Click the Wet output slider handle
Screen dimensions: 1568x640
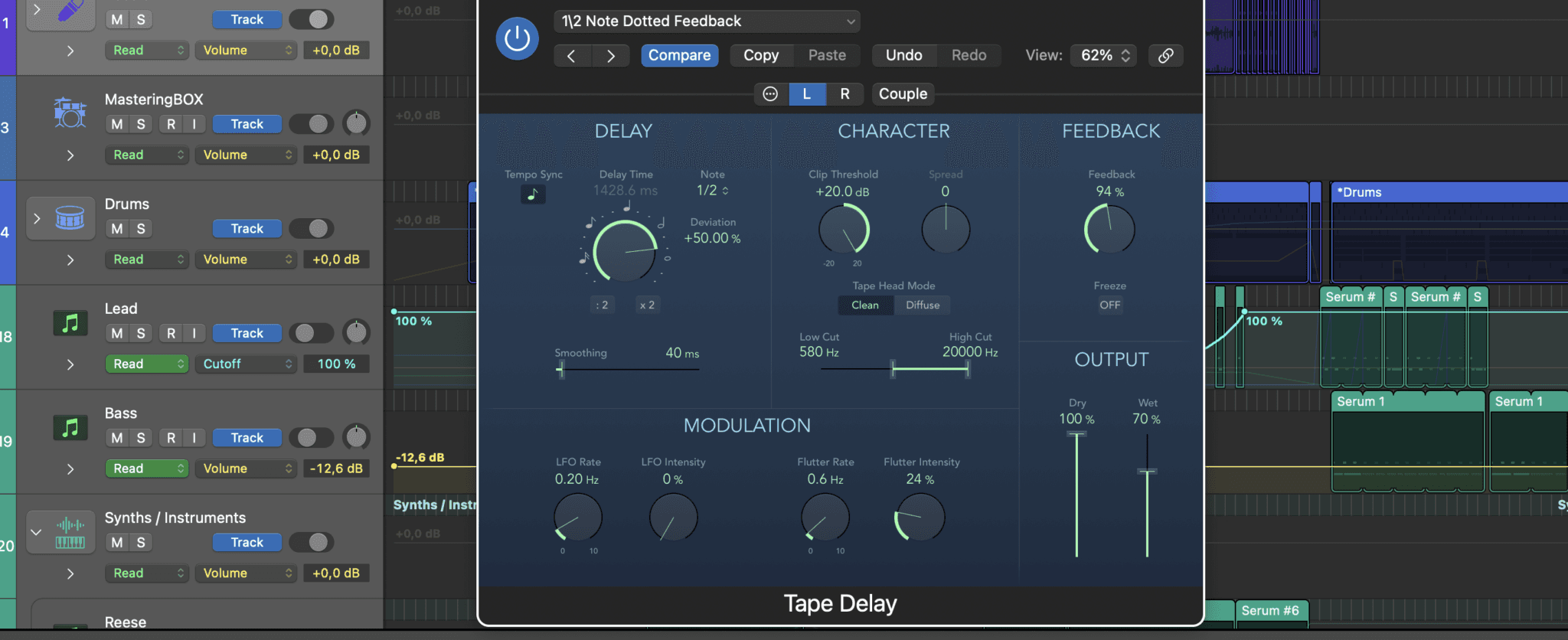(1147, 472)
